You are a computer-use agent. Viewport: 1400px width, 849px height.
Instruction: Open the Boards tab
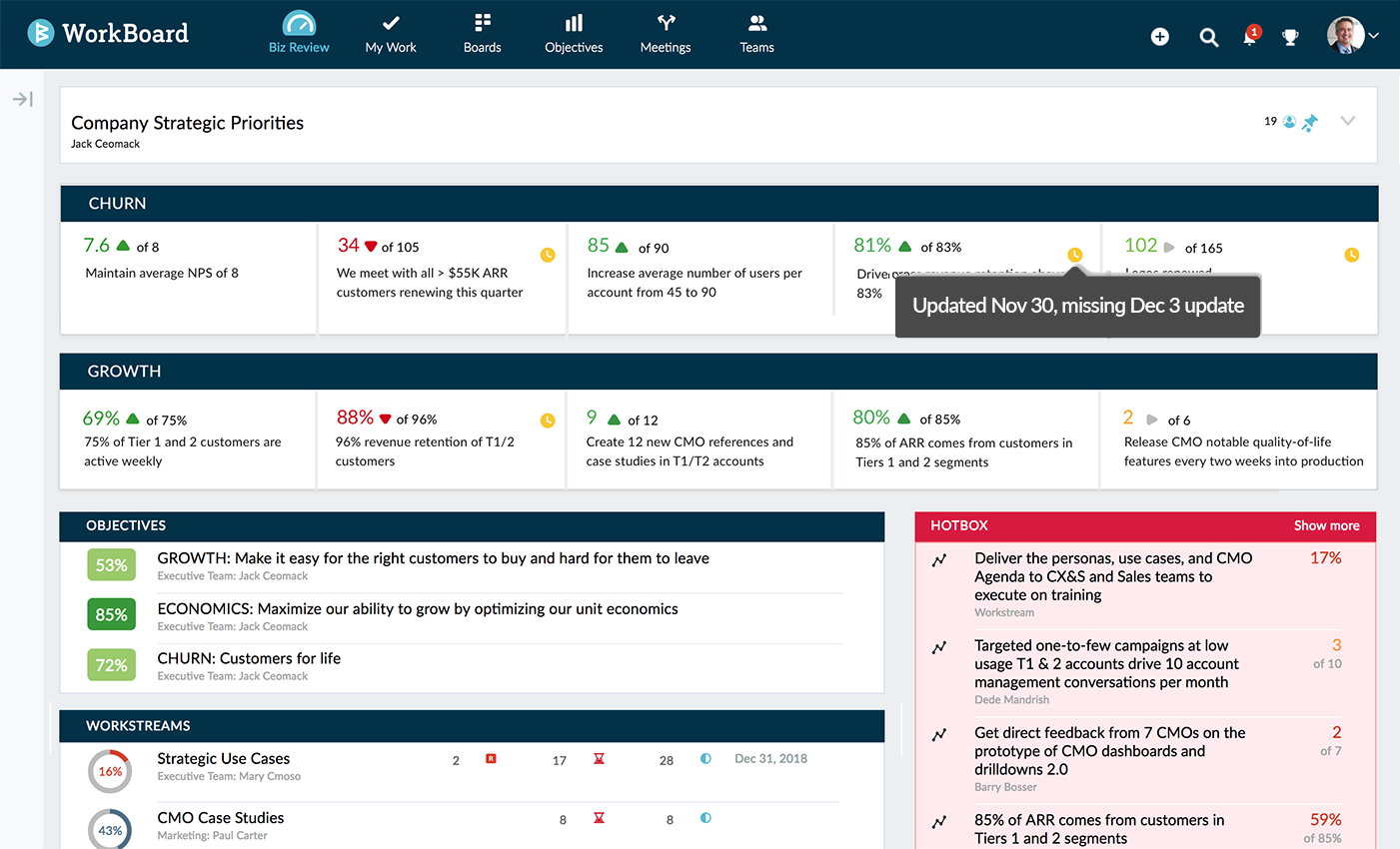(x=483, y=33)
